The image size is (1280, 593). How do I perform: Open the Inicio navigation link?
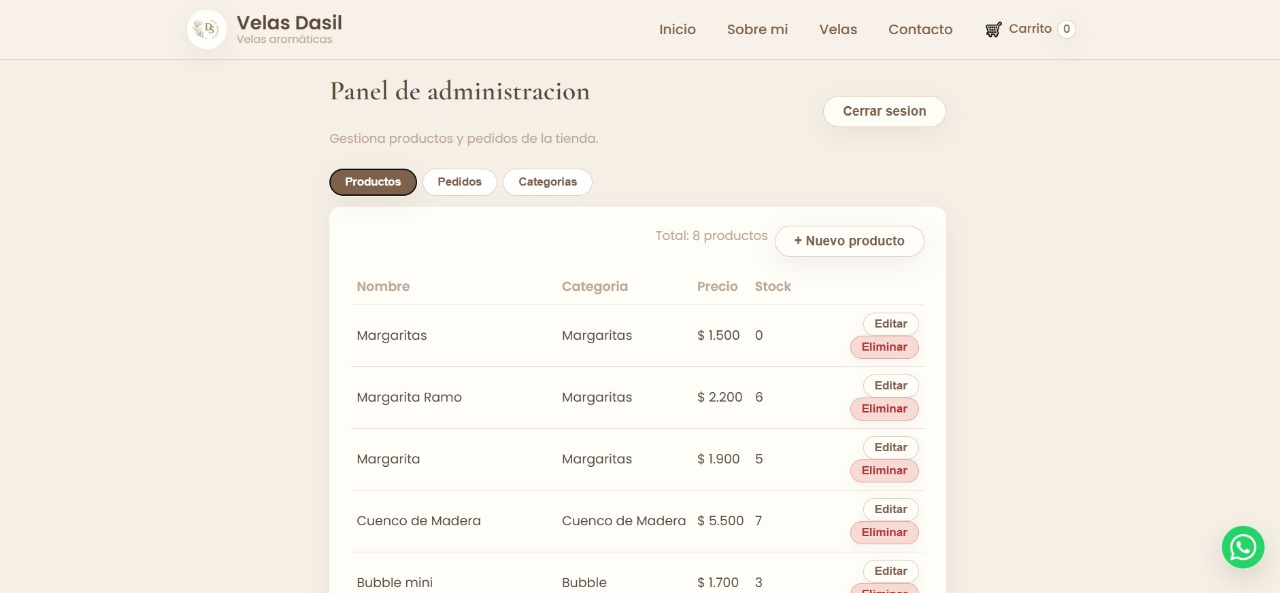pos(677,29)
